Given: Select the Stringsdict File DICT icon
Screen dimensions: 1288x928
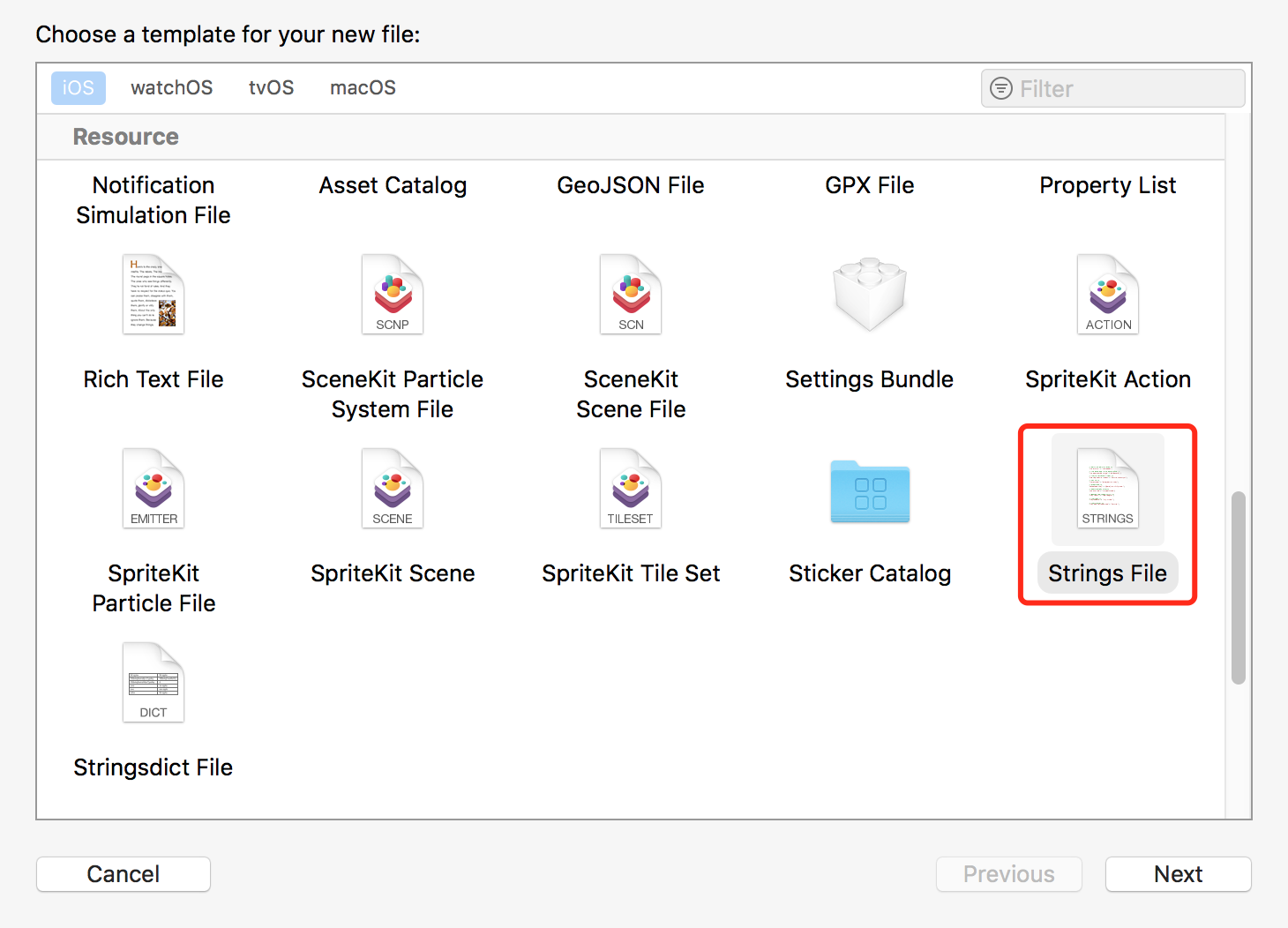Looking at the screenshot, I should pyautogui.click(x=154, y=683).
